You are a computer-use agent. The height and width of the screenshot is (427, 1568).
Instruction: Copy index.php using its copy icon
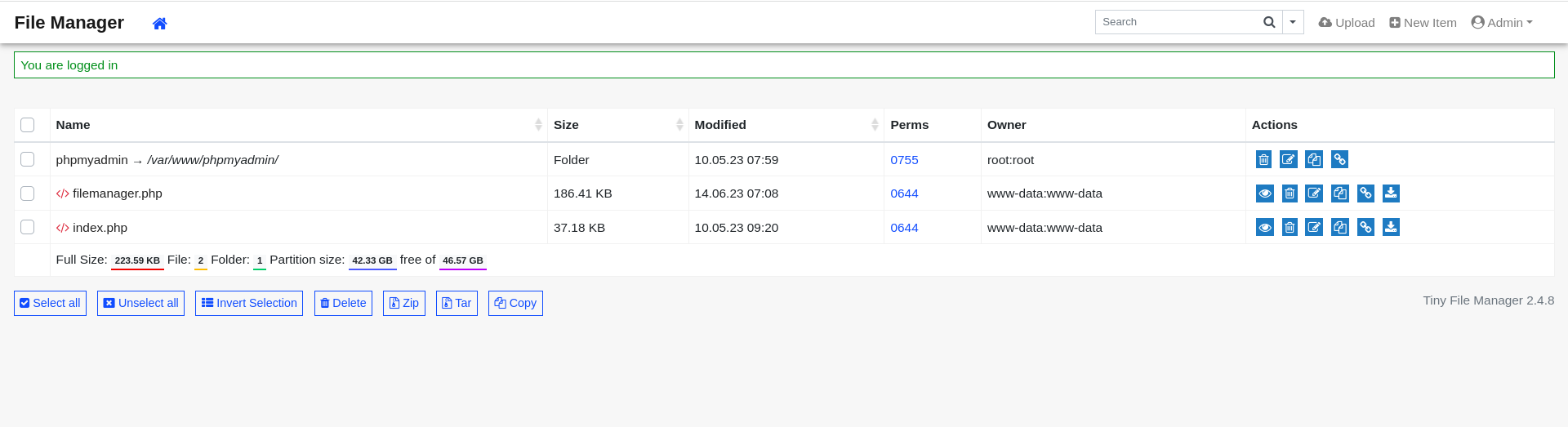coord(1339,227)
